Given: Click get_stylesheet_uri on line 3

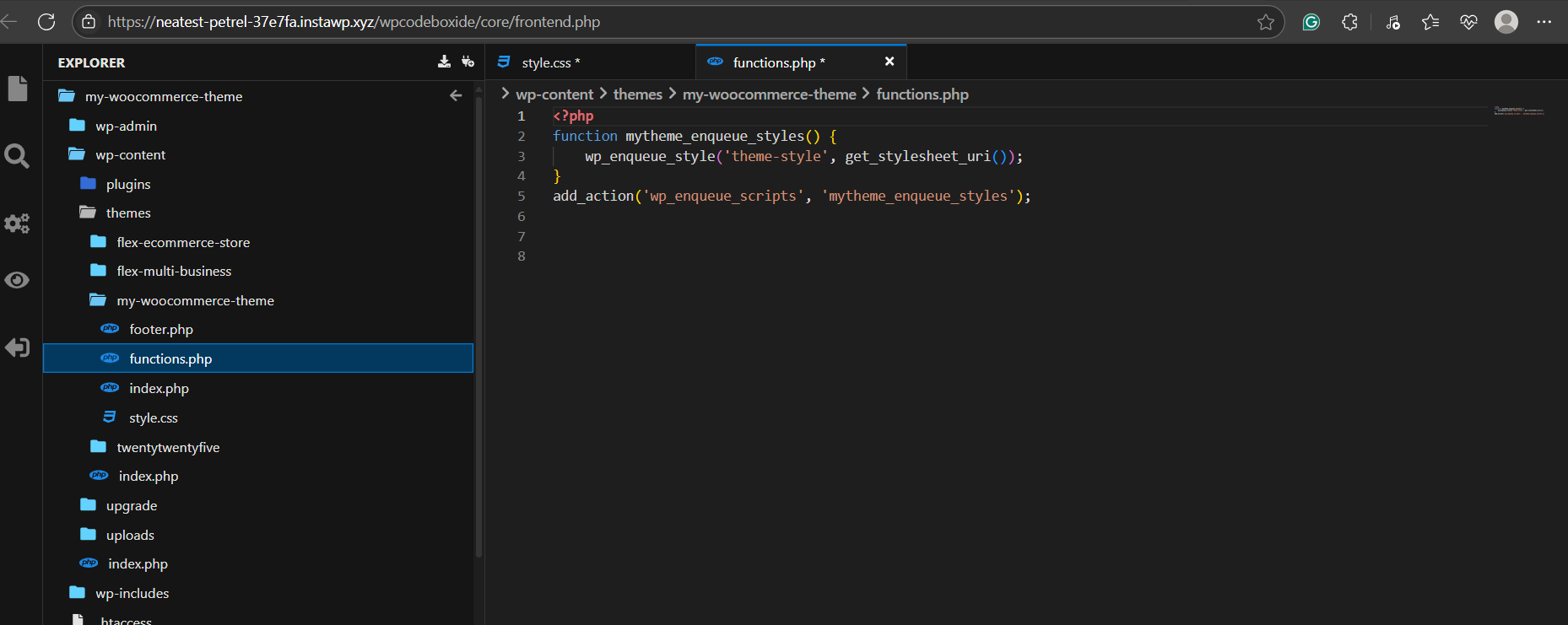Looking at the screenshot, I should tap(917, 156).
